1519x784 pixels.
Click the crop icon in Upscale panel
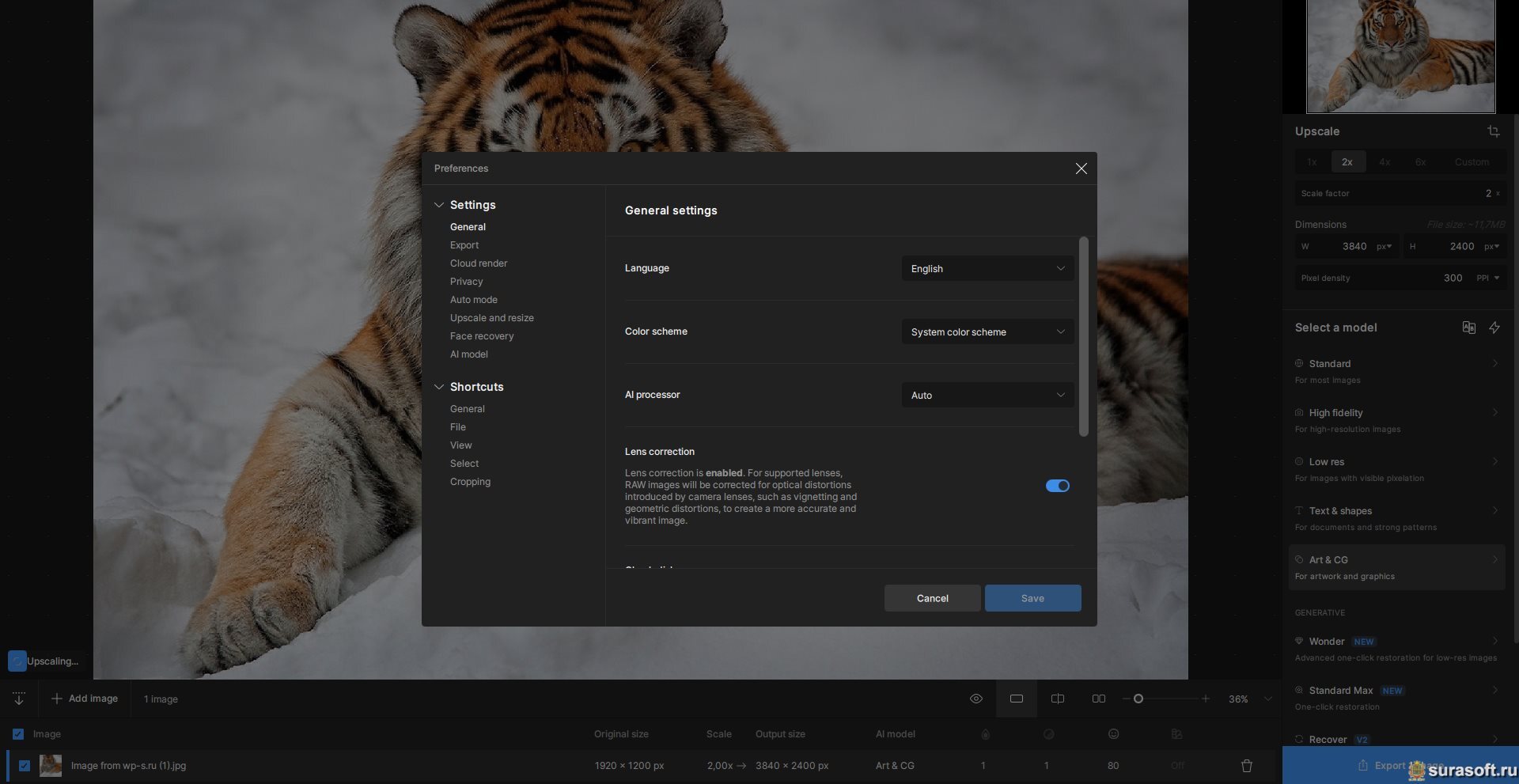pyautogui.click(x=1493, y=131)
